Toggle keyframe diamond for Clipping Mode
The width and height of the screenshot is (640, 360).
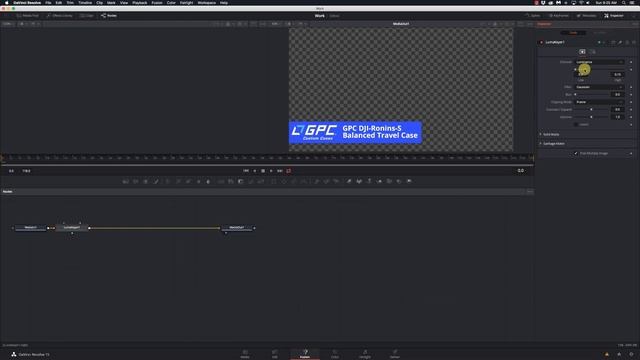click(631, 102)
